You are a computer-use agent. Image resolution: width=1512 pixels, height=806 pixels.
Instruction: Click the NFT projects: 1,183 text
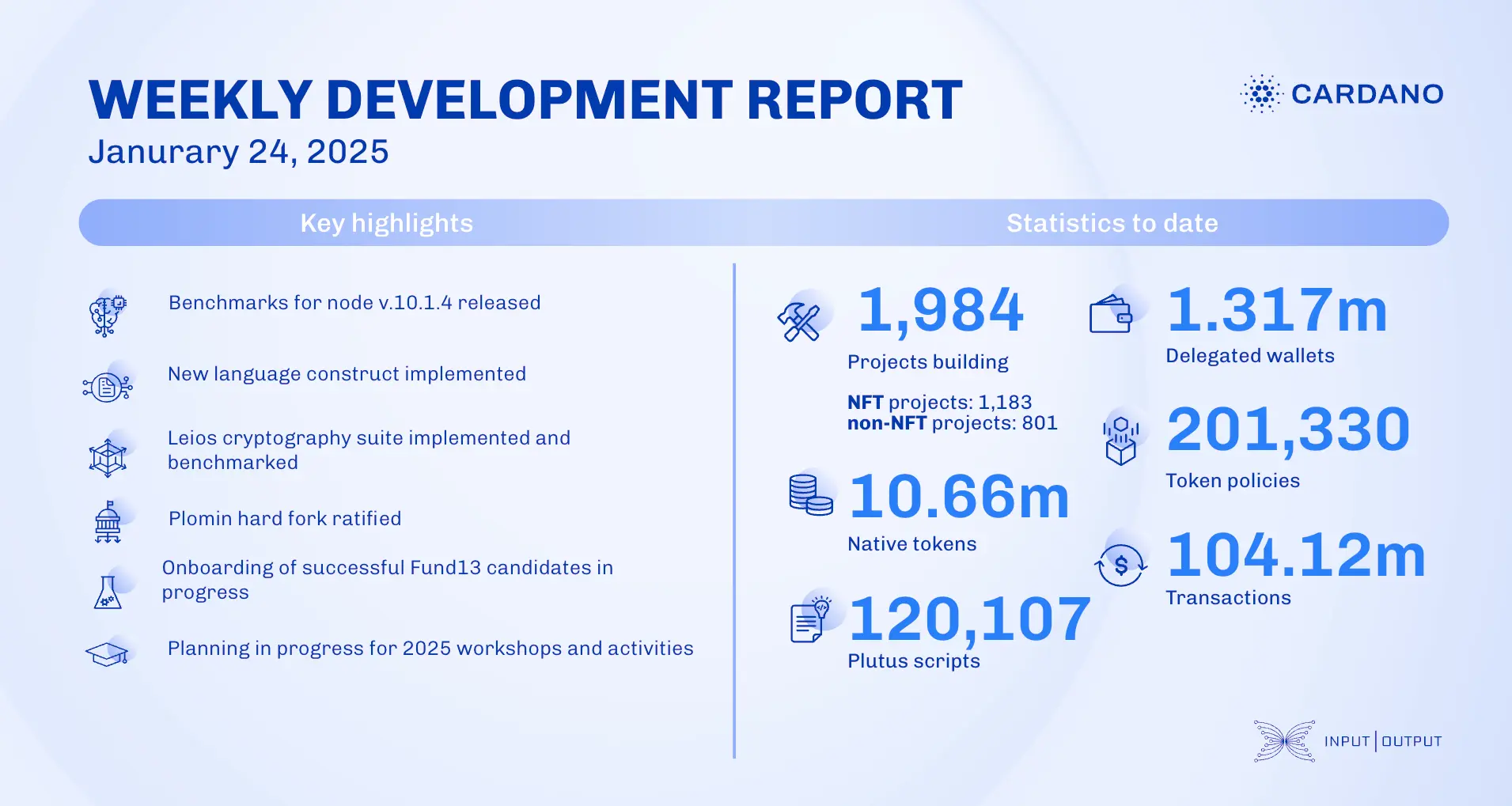(943, 403)
